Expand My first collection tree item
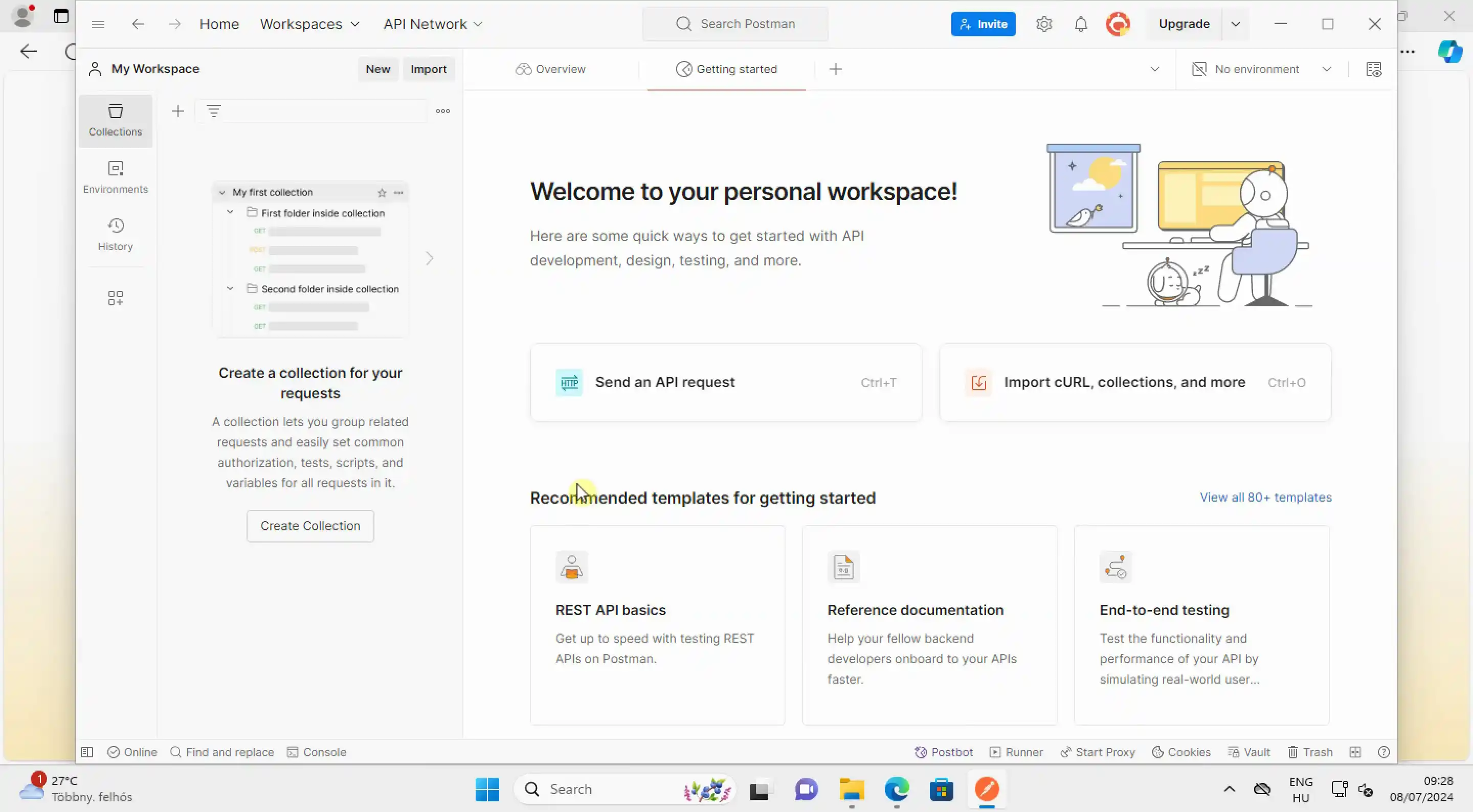This screenshot has width=1473, height=812. pos(222,192)
